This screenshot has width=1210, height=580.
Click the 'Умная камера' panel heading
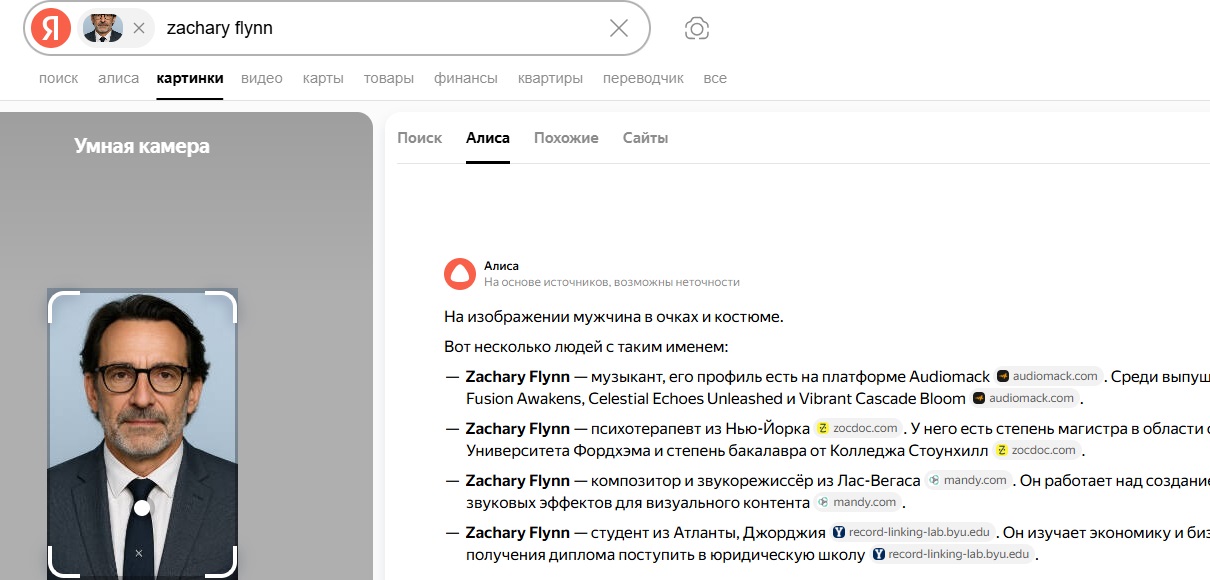click(142, 146)
